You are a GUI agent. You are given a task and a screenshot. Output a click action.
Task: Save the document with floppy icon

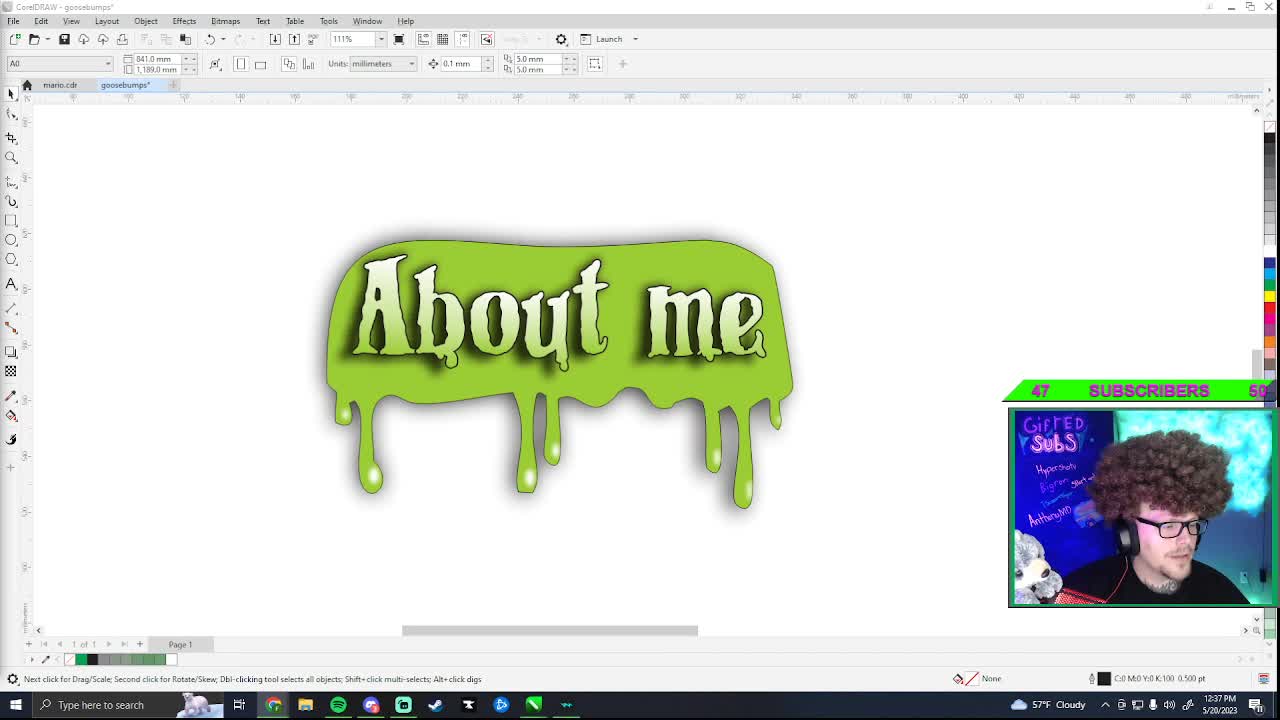pyautogui.click(x=64, y=39)
